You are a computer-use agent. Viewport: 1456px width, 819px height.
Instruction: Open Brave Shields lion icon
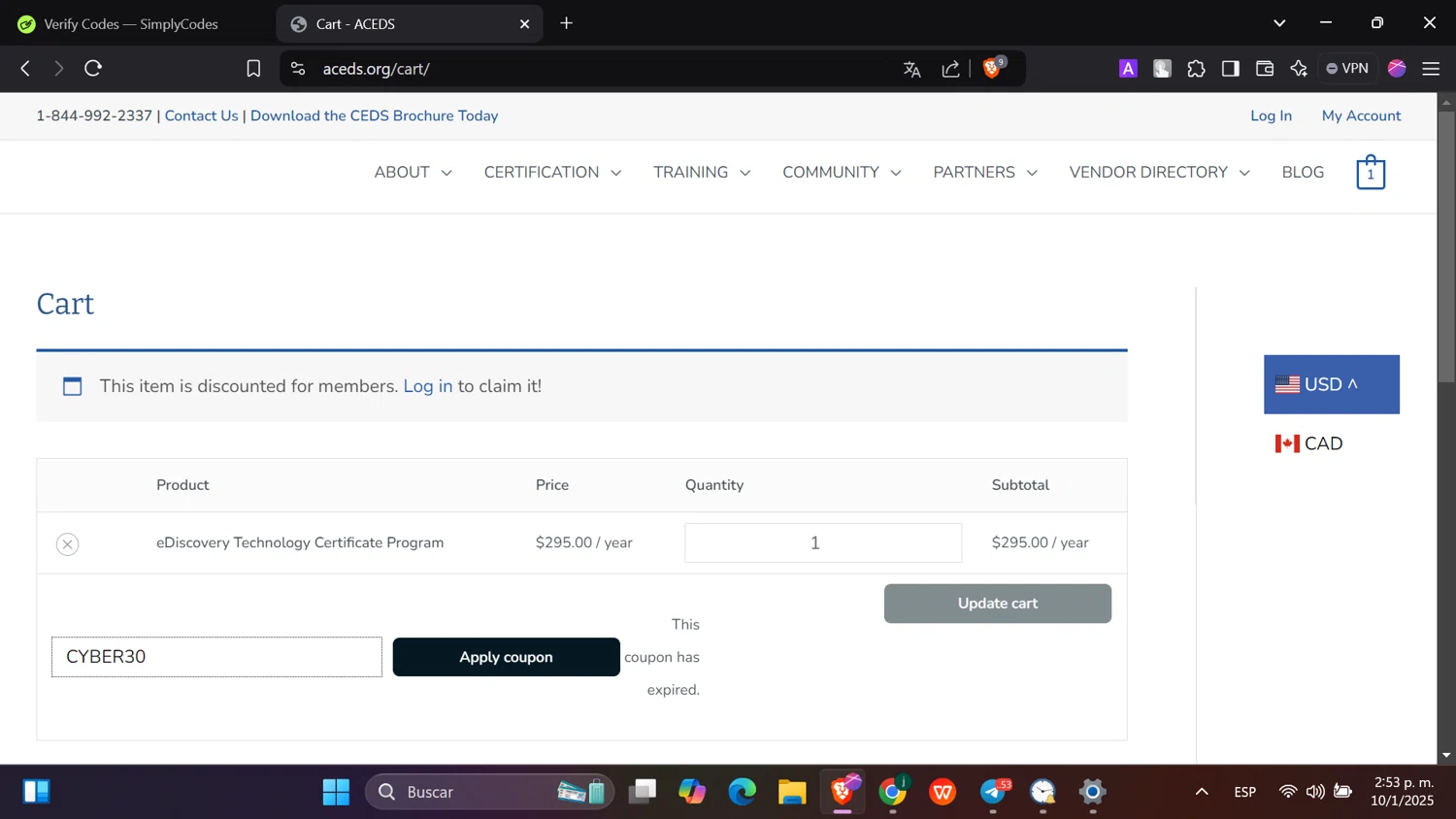click(992, 68)
